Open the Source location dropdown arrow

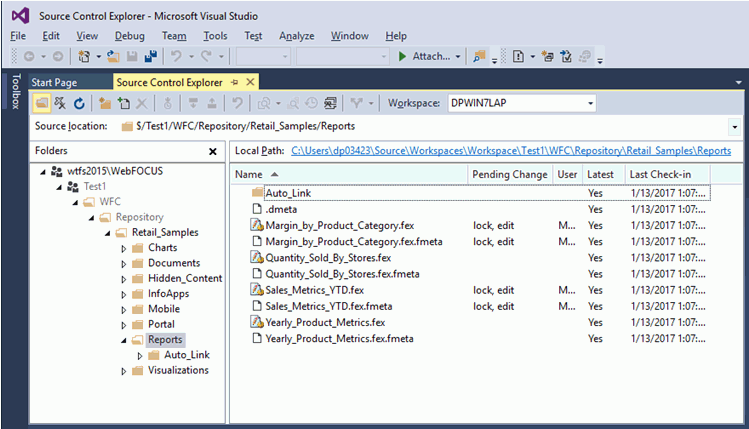[x=735, y=127]
